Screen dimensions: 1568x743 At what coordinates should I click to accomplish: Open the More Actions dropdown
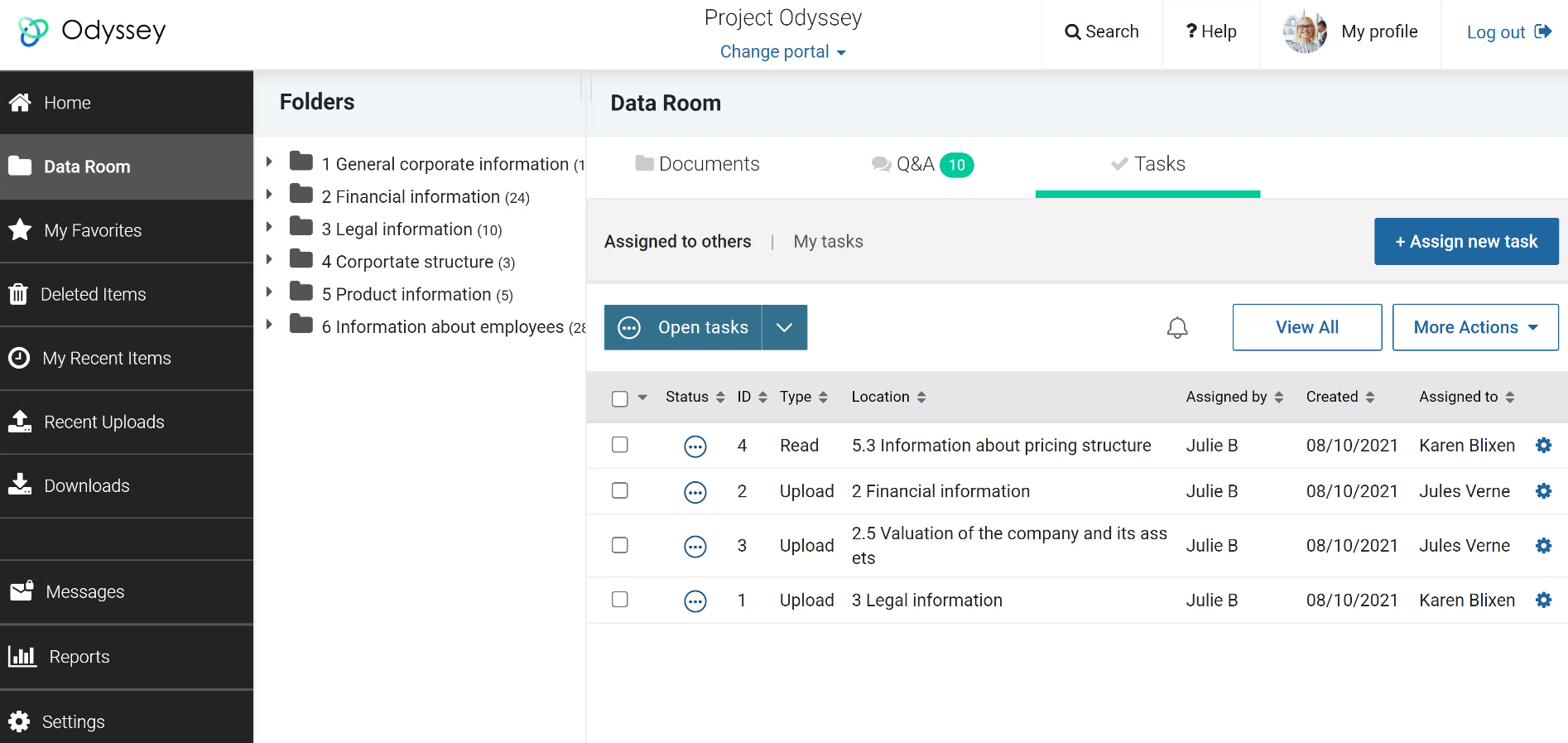coord(1474,328)
